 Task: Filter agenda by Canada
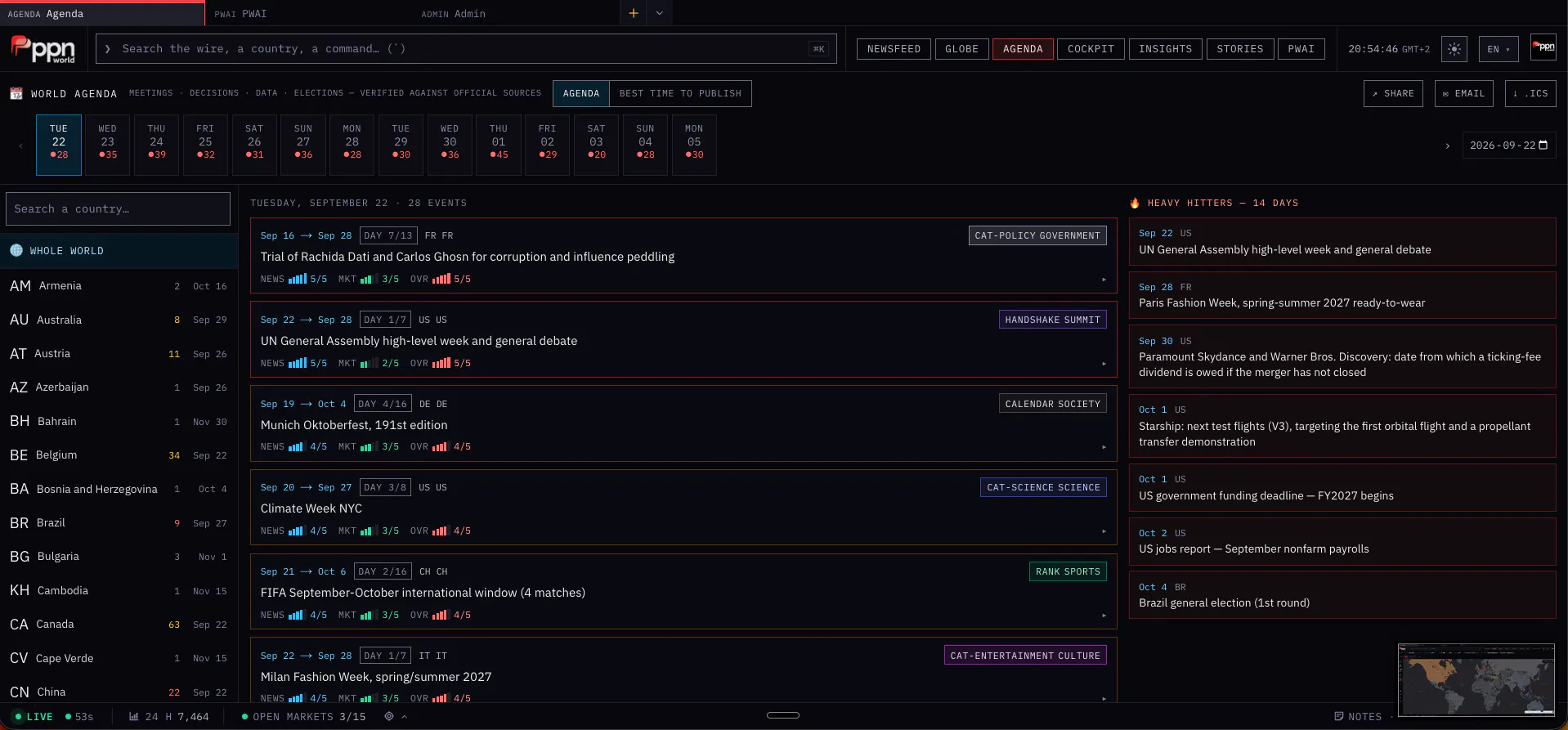coord(119,625)
